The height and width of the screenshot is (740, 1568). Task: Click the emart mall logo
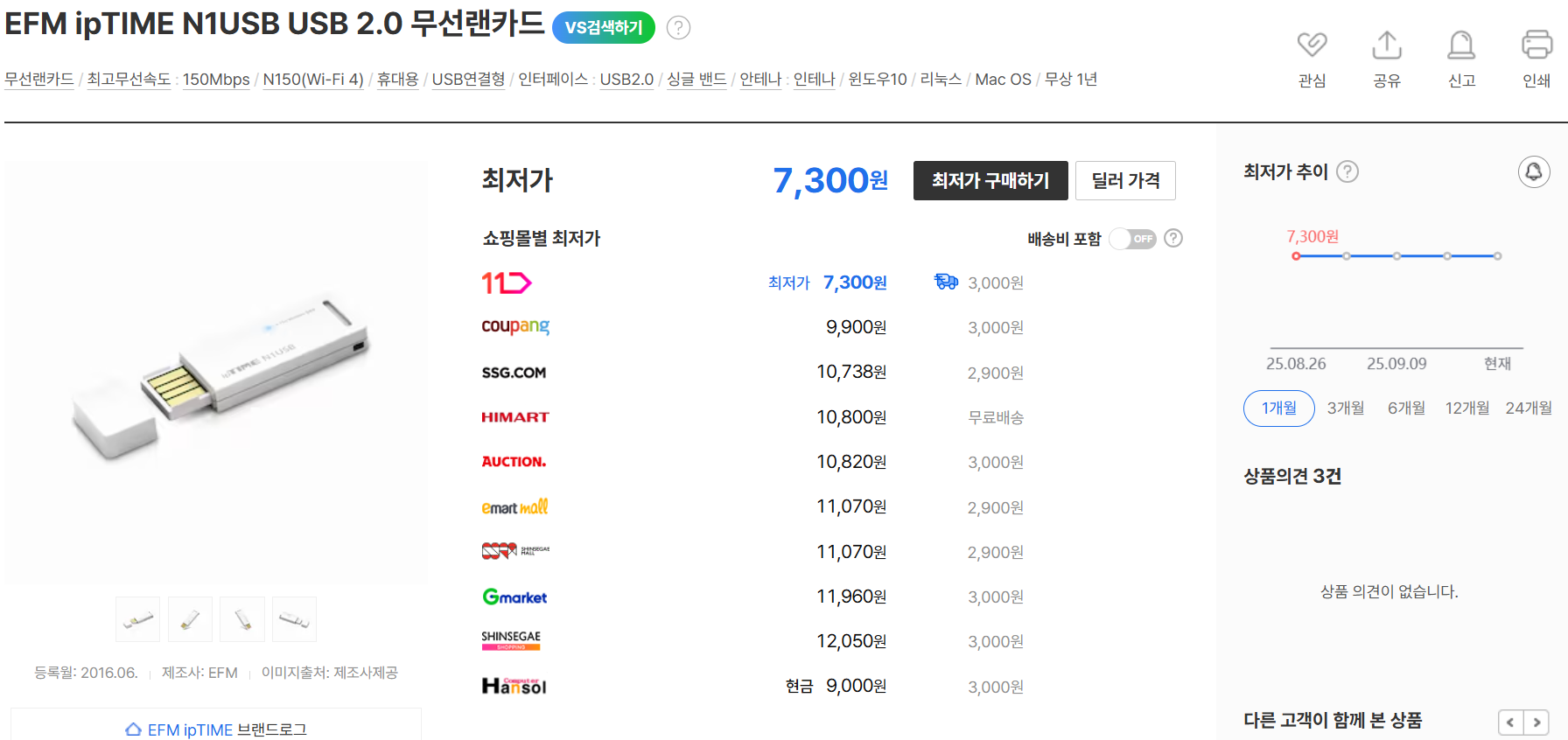pyautogui.click(x=514, y=507)
